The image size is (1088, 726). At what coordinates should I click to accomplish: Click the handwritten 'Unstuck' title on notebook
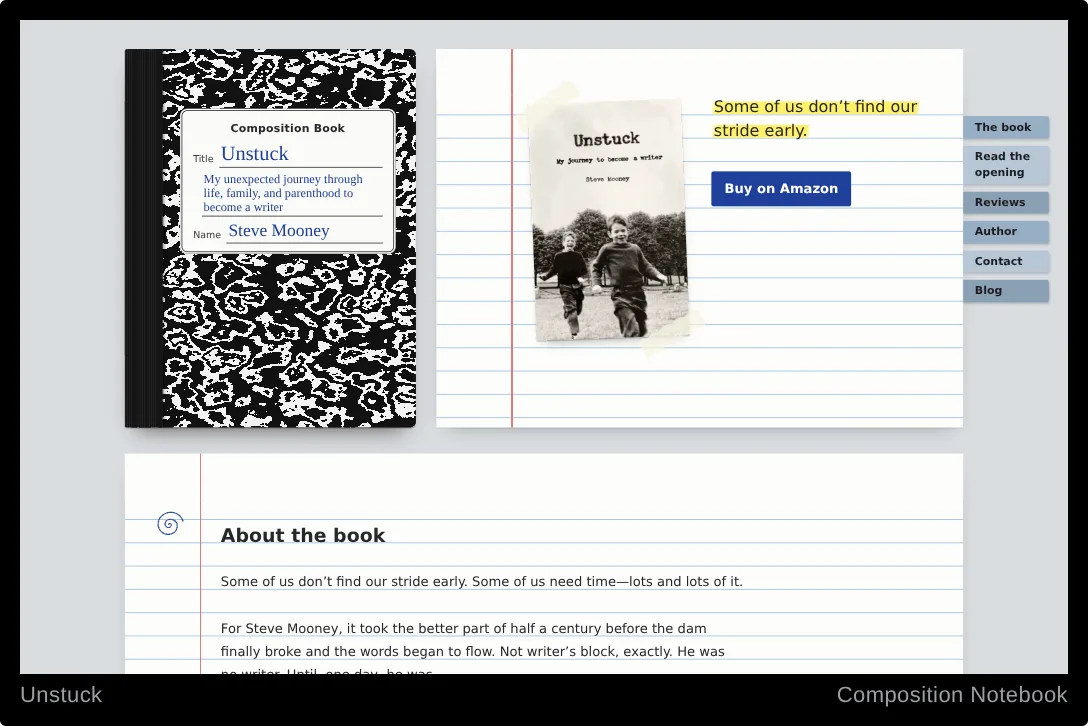pyautogui.click(x=255, y=153)
